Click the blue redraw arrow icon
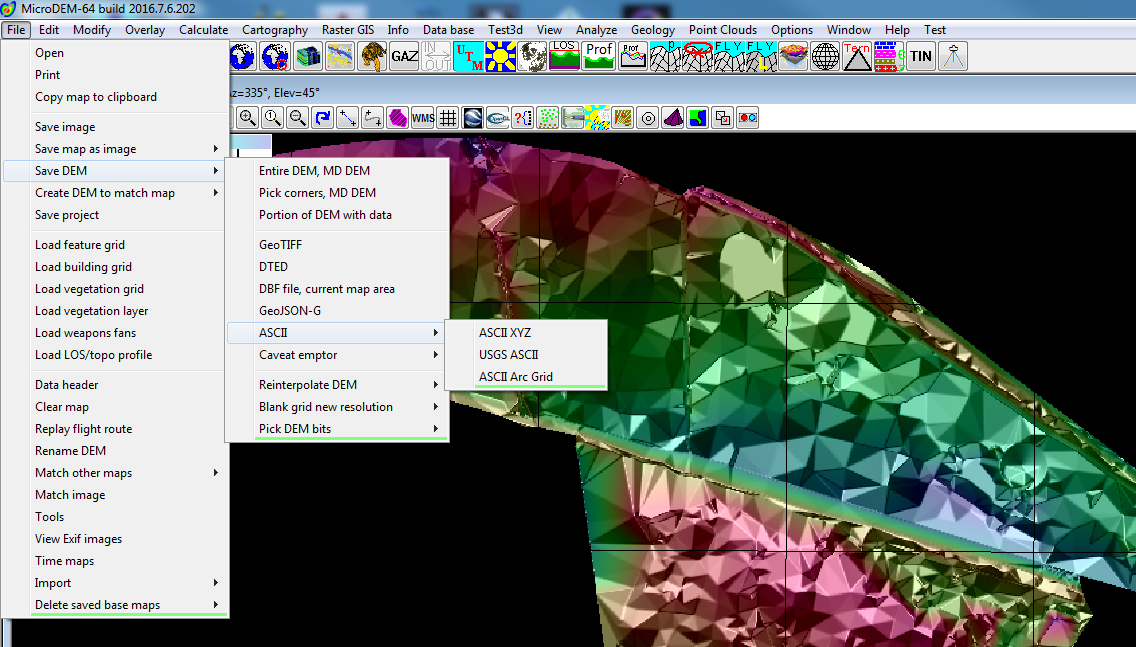The width and height of the screenshot is (1136, 647). [322, 117]
